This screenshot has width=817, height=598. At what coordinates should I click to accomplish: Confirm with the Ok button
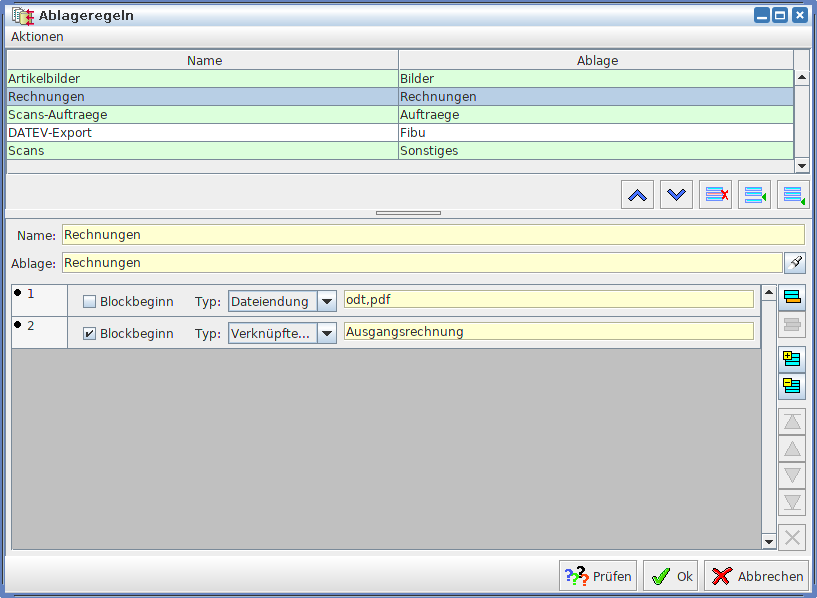click(670, 576)
